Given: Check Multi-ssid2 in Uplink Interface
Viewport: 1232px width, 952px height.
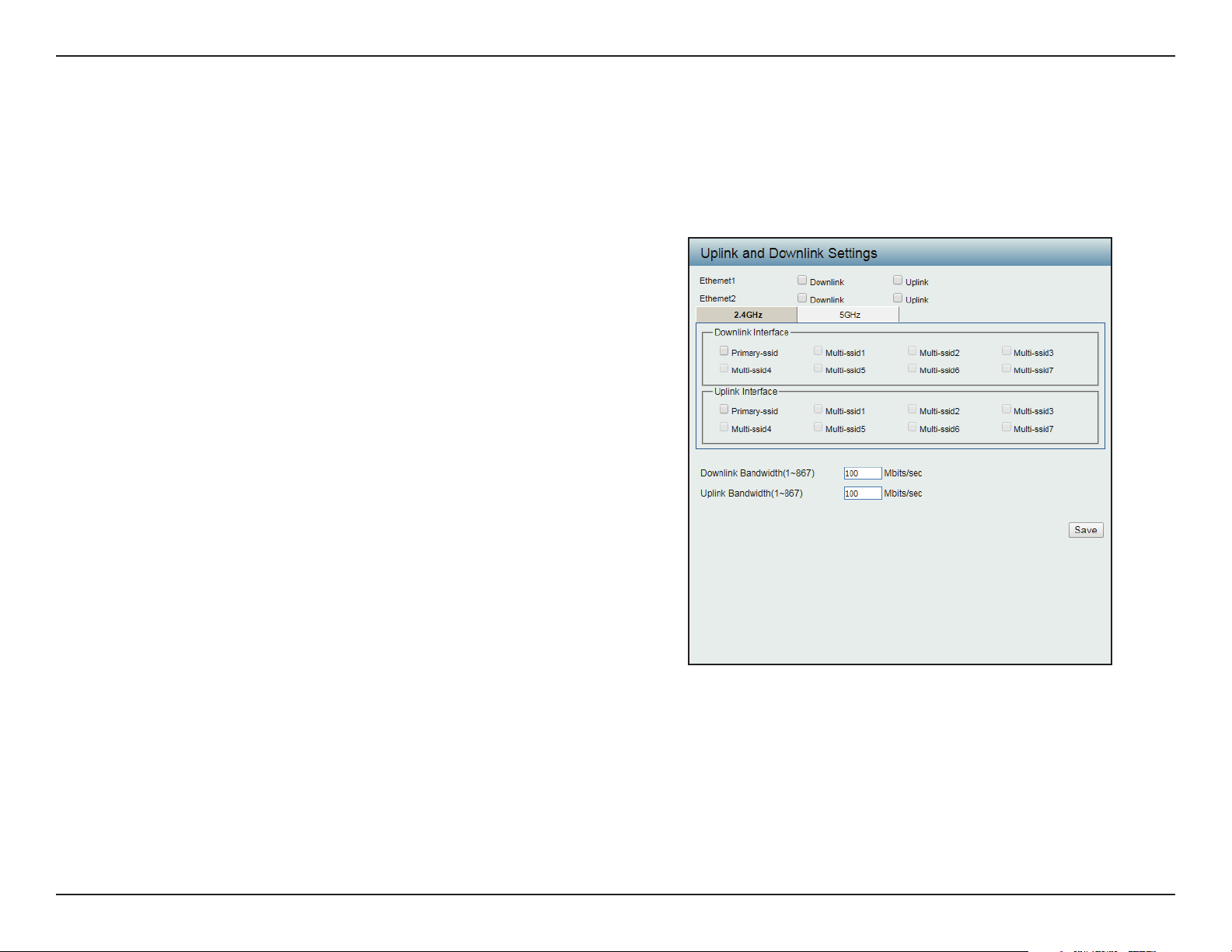Looking at the screenshot, I should click(x=912, y=409).
